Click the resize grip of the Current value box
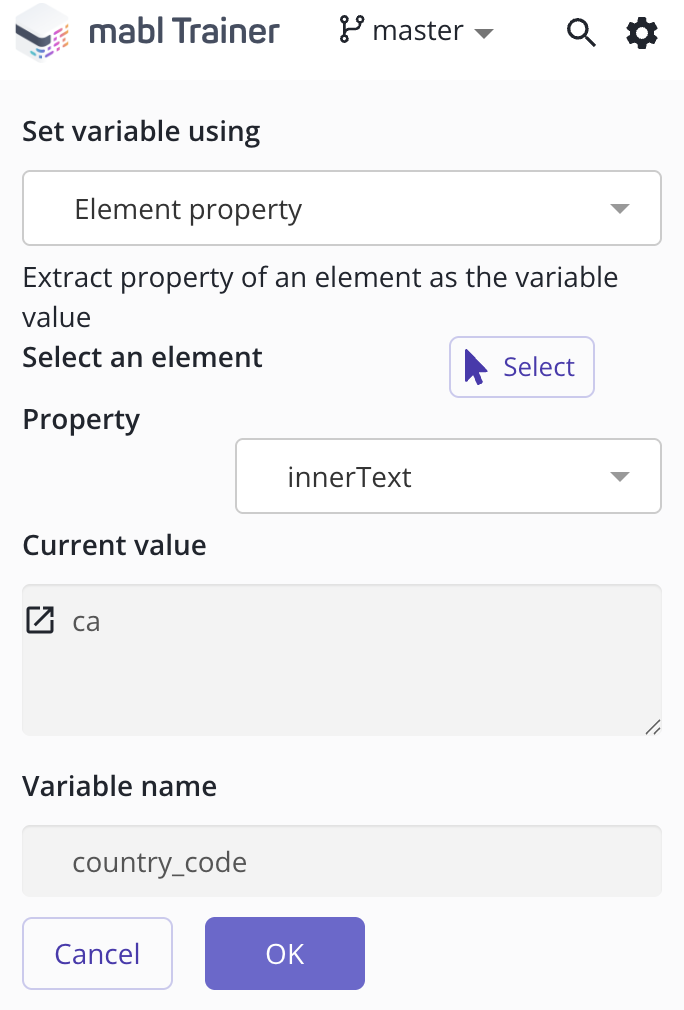This screenshot has width=684, height=1010. [652, 727]
